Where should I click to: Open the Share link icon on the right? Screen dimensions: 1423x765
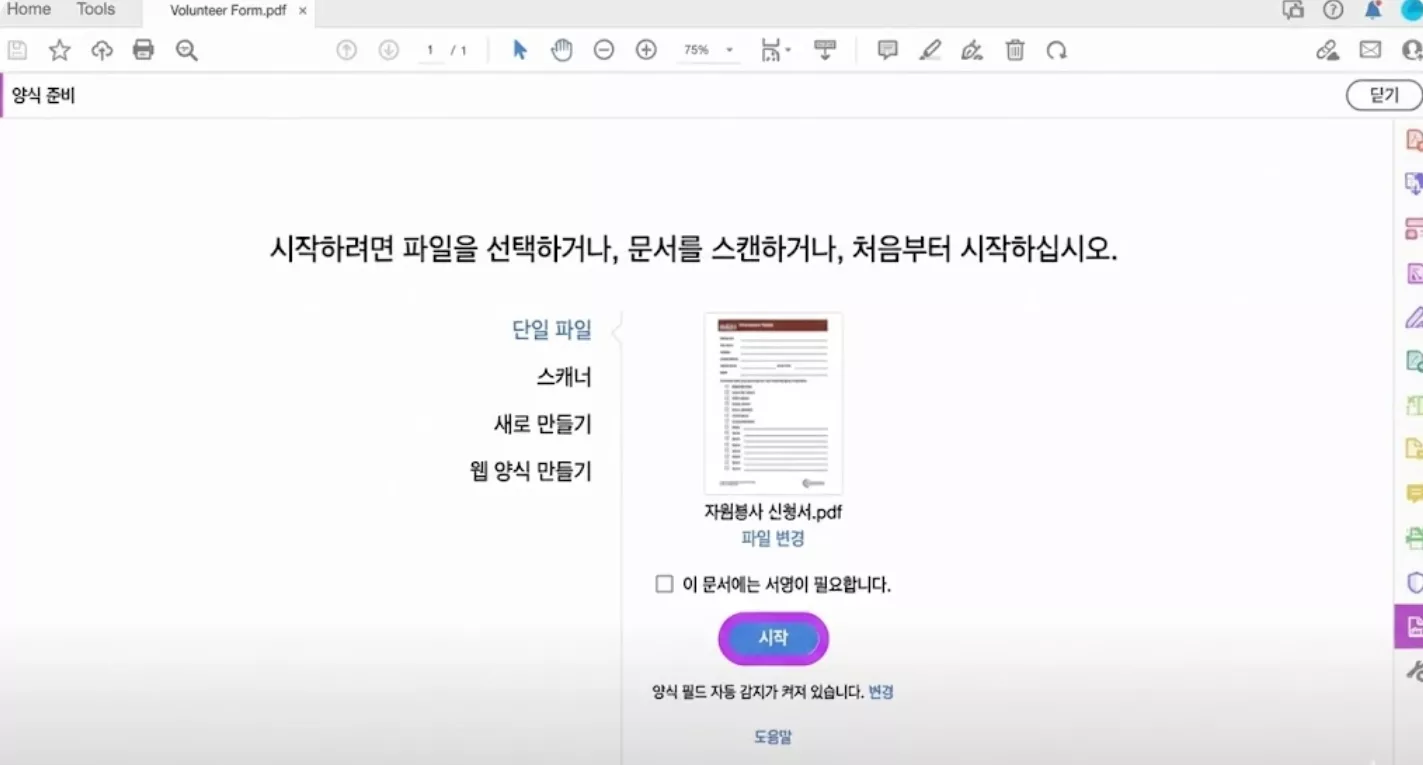(x=1327, y=48)
